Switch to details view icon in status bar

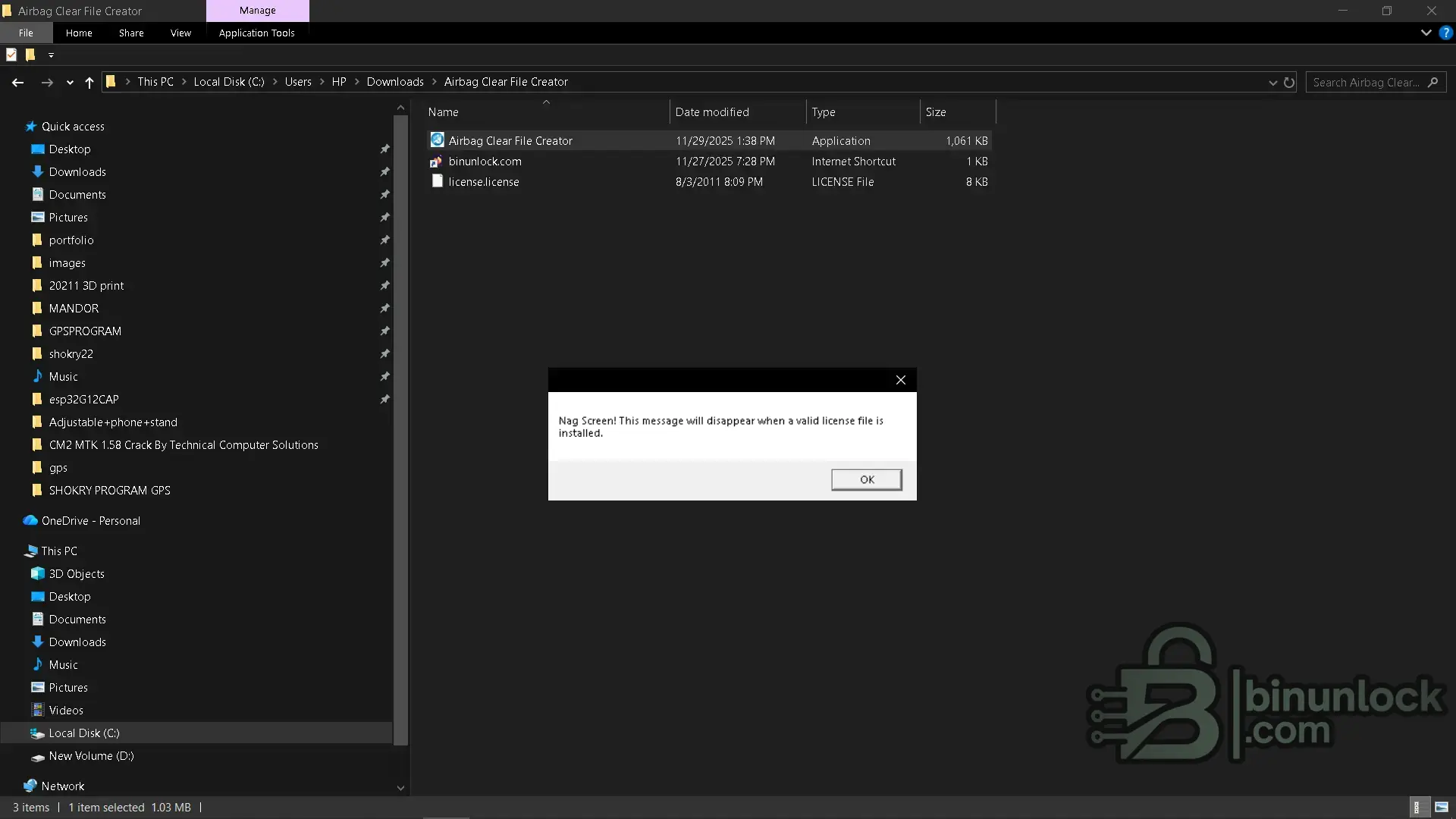coord(1417,808)
